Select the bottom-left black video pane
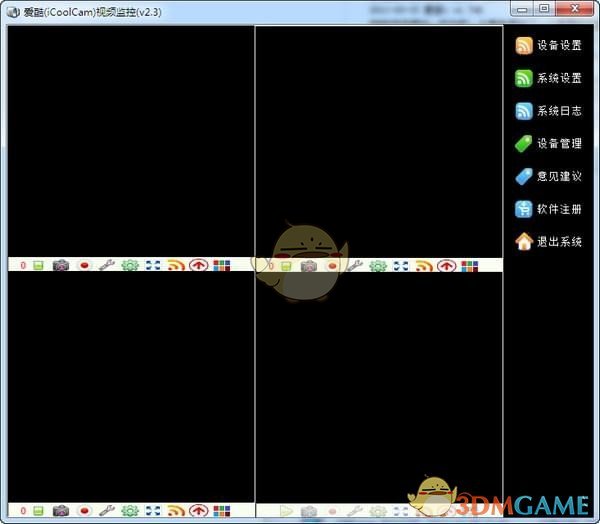600x524 pixels. point(131,387)
